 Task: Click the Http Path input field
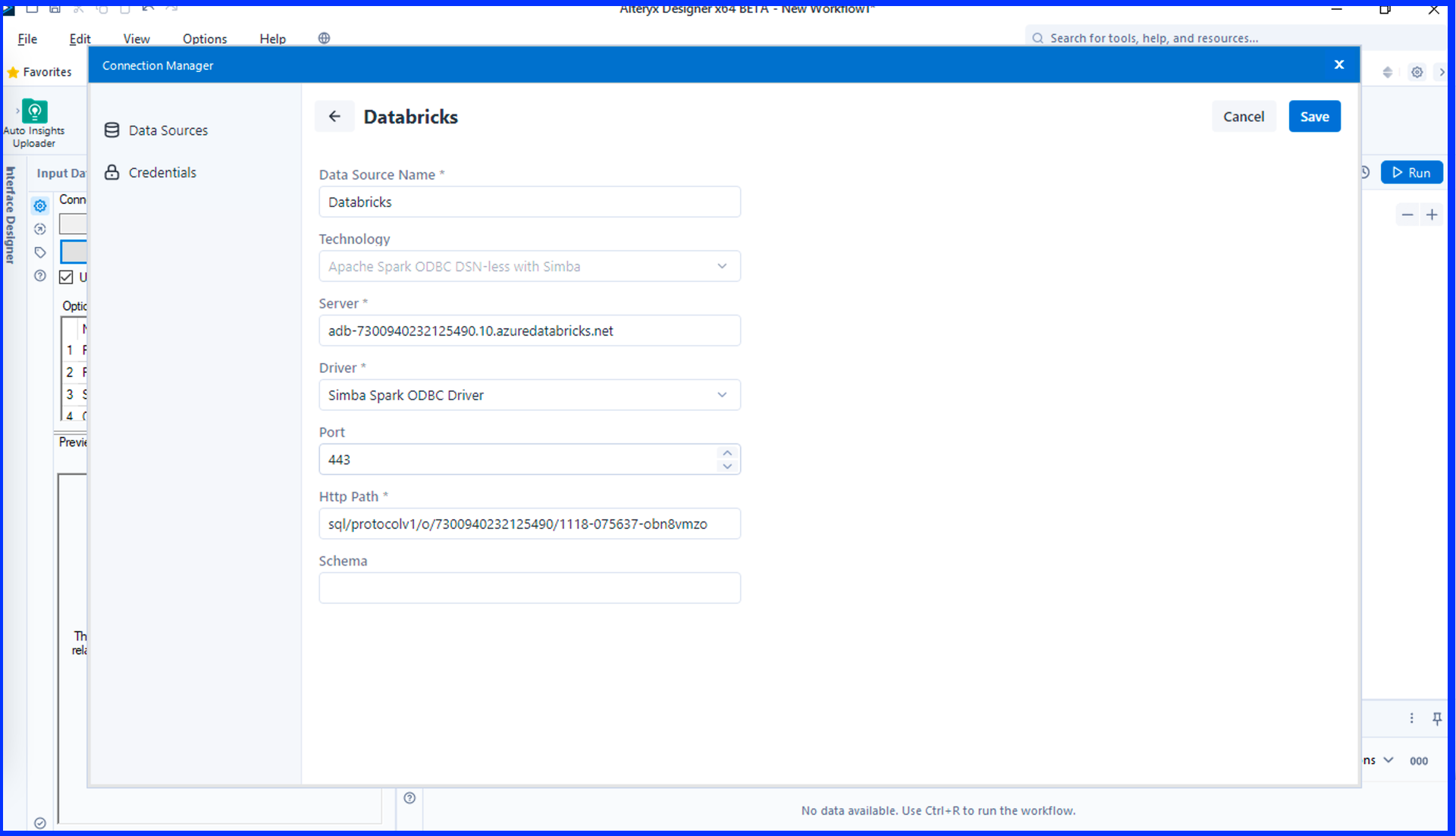point(529,524)
